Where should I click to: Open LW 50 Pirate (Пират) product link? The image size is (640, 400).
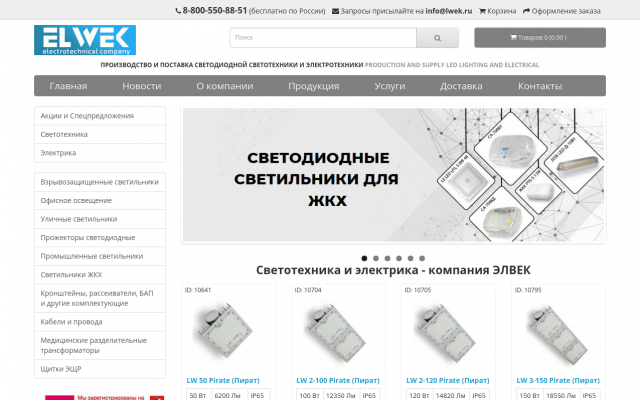(x=223, y=380)
